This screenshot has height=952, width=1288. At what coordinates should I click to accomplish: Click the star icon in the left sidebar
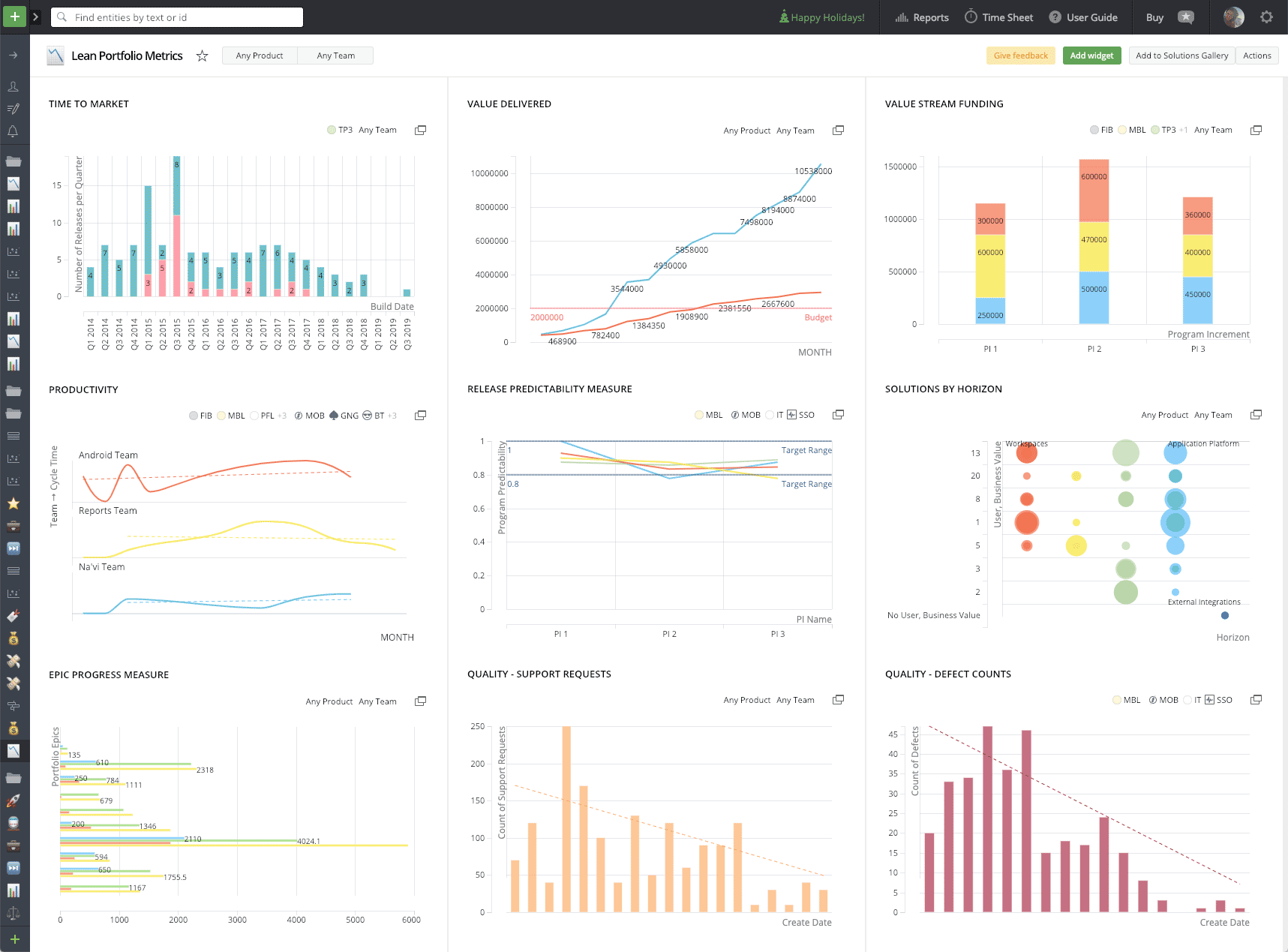pos(14,503)
